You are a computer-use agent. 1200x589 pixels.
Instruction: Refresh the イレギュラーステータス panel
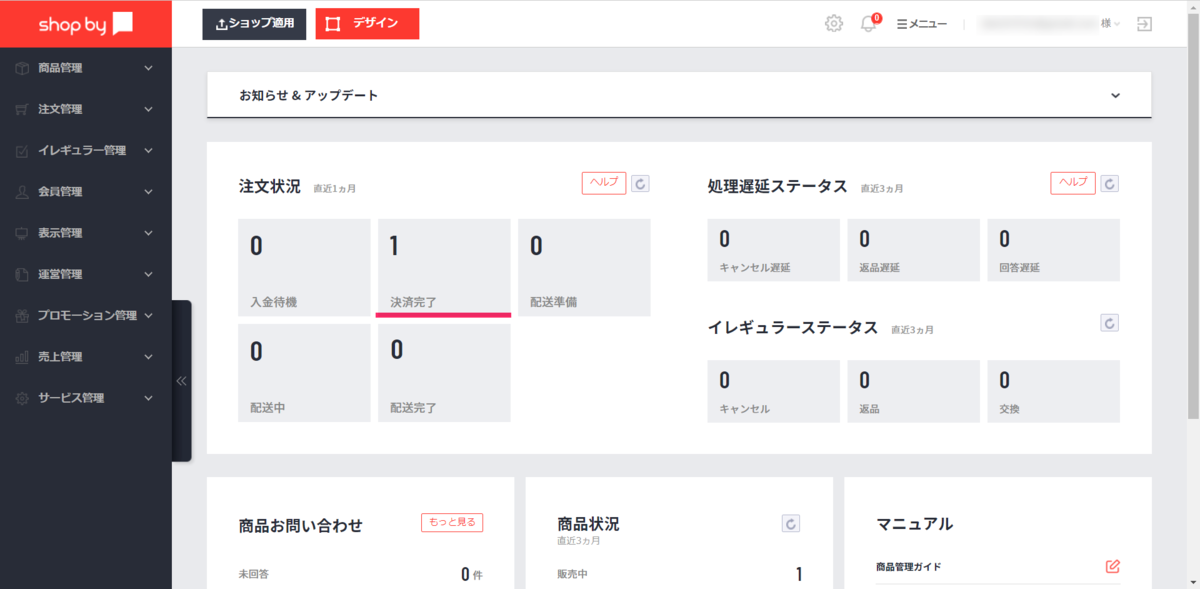pos(1110,323)
